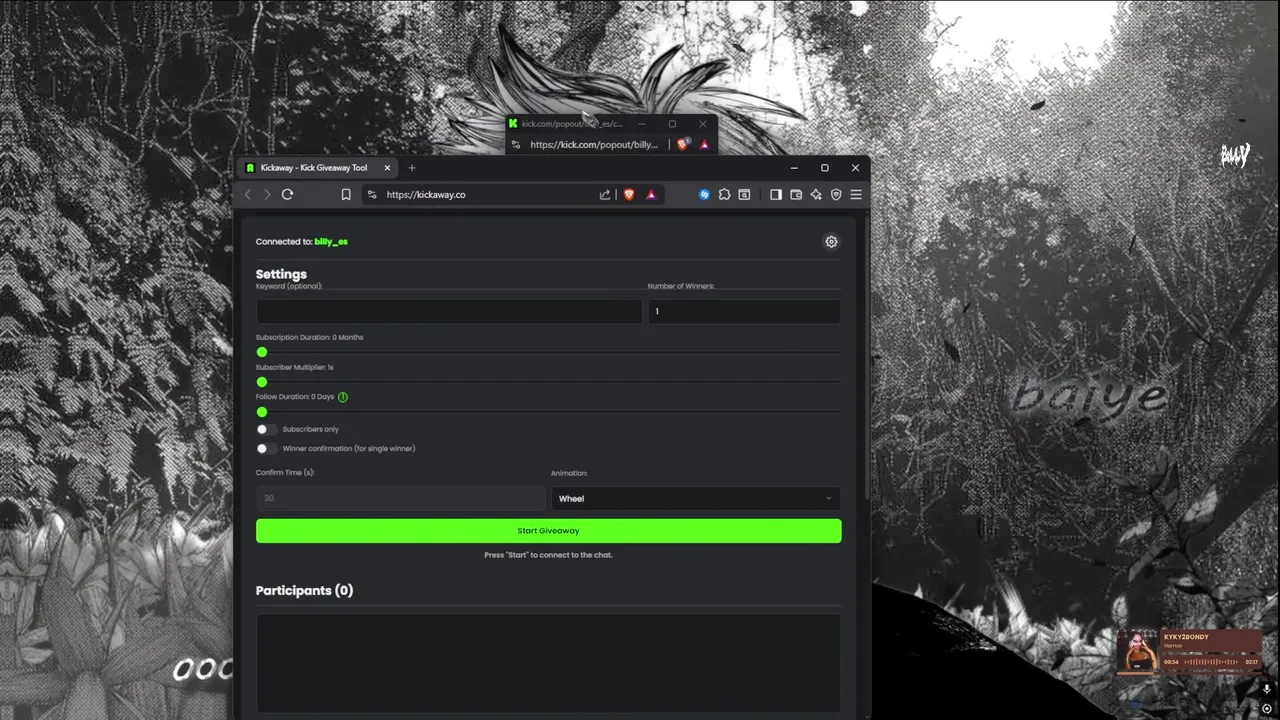Click the Confirm Time (s) field

pyautogui.click(x=401, y=498)
